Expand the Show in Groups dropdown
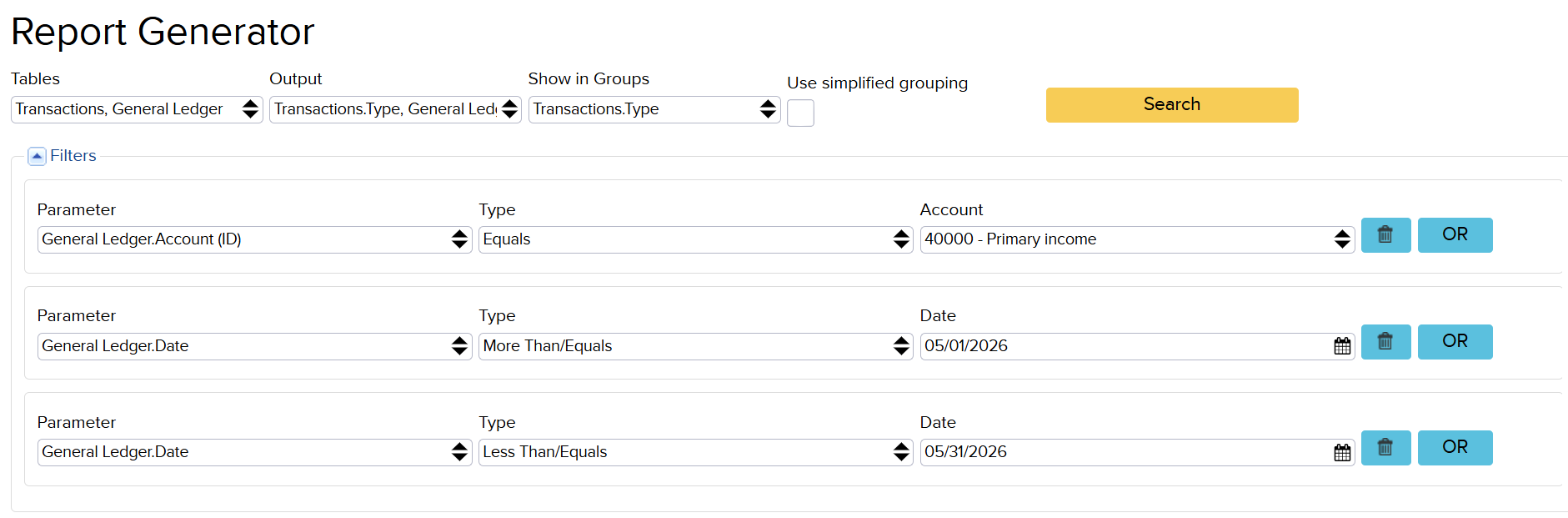 654,109
